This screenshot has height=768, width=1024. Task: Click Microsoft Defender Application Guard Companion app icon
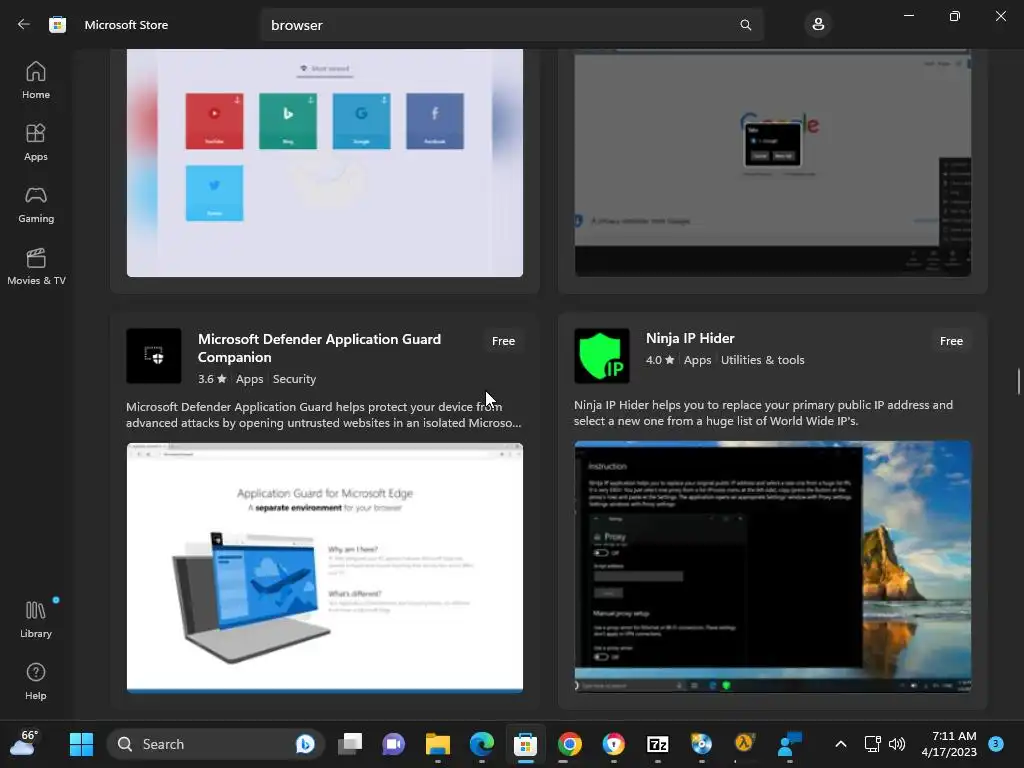(153, 356)
